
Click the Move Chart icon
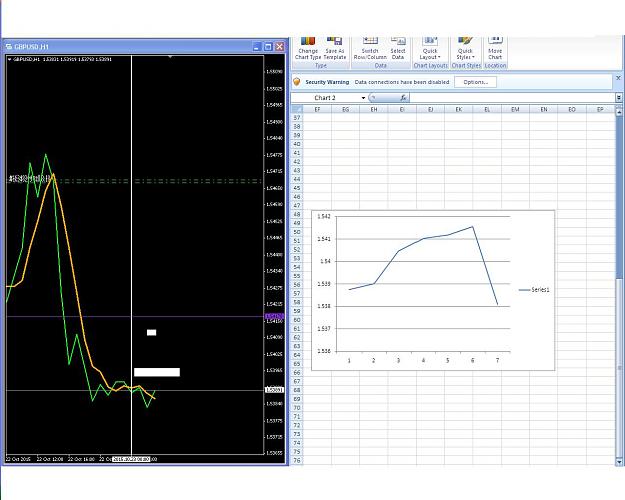pyautogui.click(x=495, y=41)
